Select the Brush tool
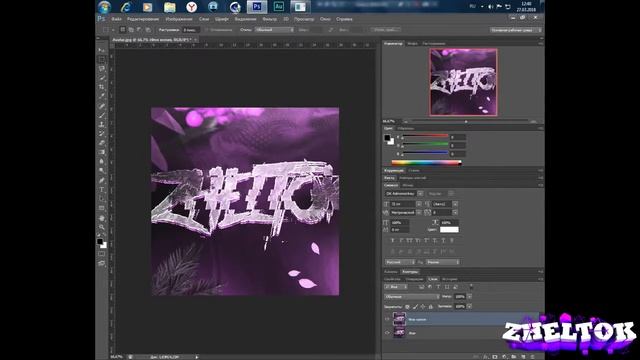640x360 pixels. 101,115
